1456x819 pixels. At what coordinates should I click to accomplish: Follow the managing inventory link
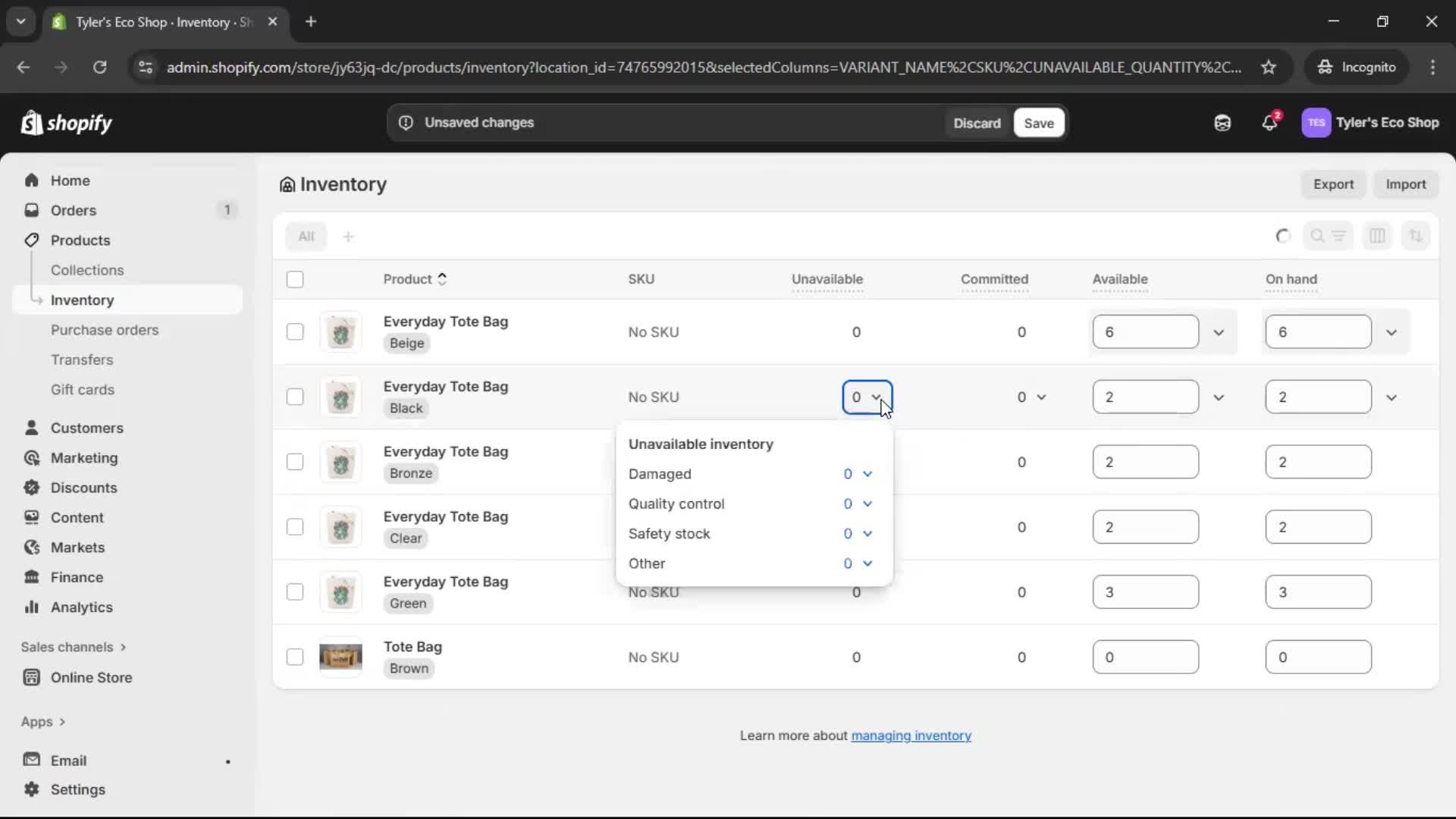911,736
